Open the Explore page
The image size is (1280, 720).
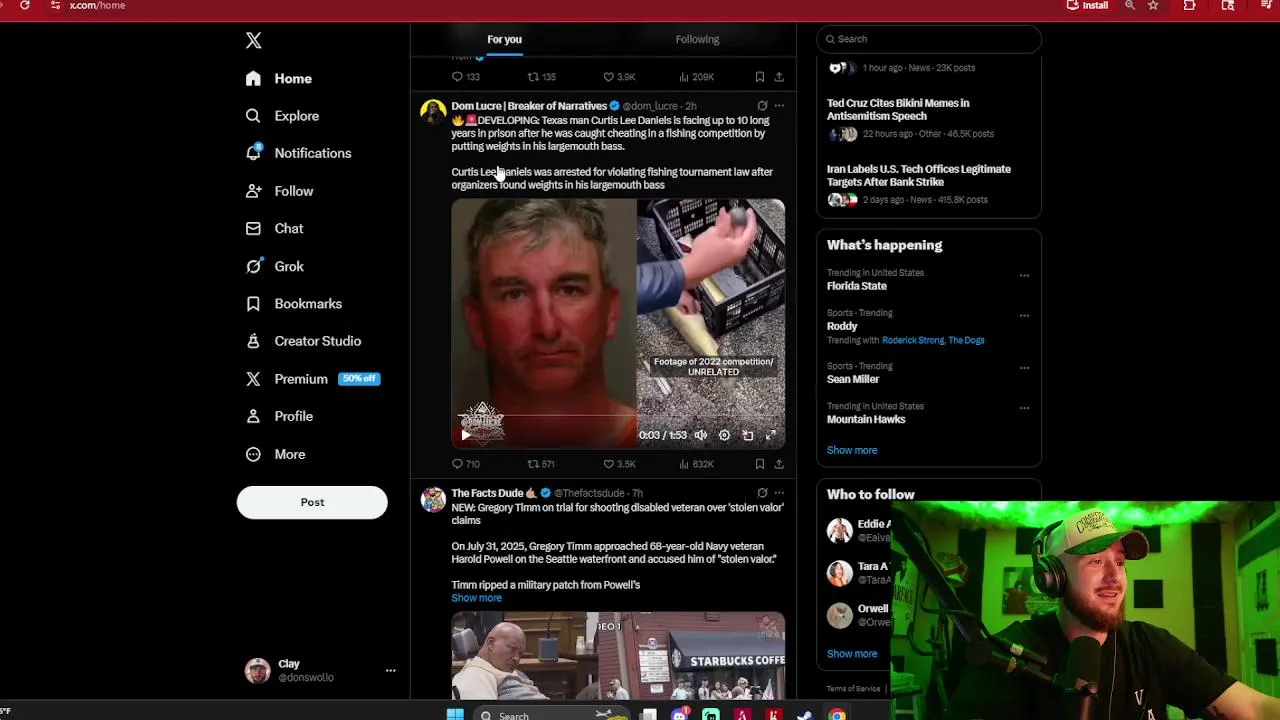(x=282, y=116)
